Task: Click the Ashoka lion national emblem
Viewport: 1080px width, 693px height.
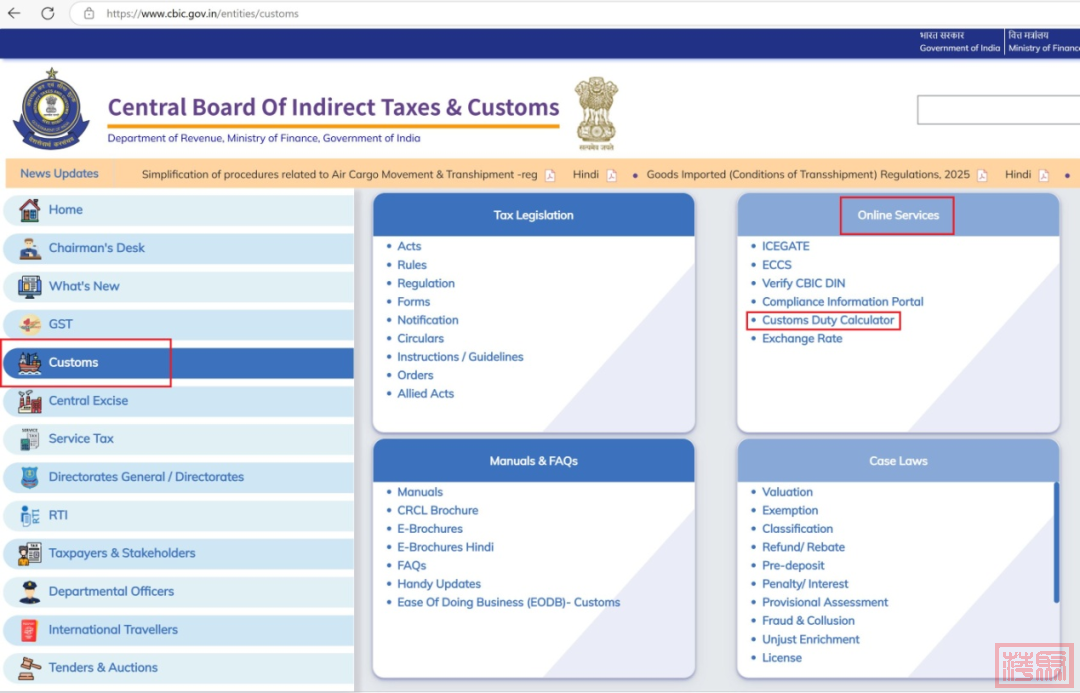Action: (596, 114)
